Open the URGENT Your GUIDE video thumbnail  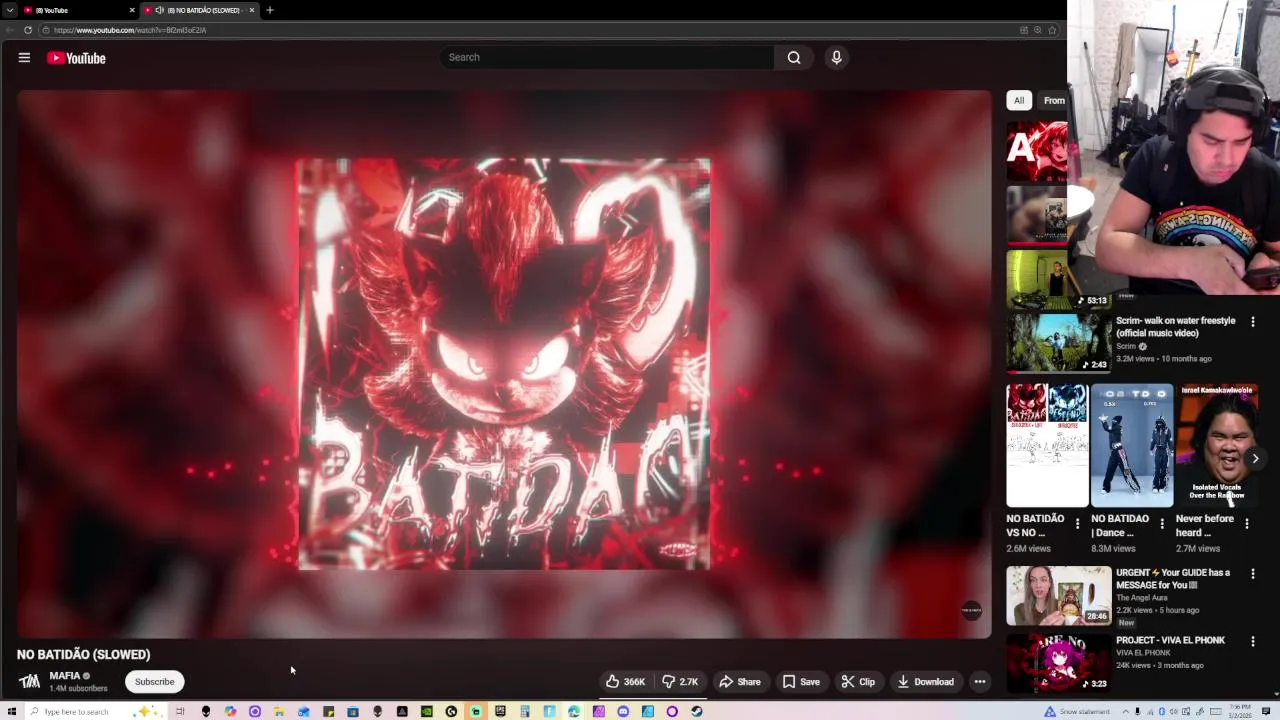[1058, 596]
